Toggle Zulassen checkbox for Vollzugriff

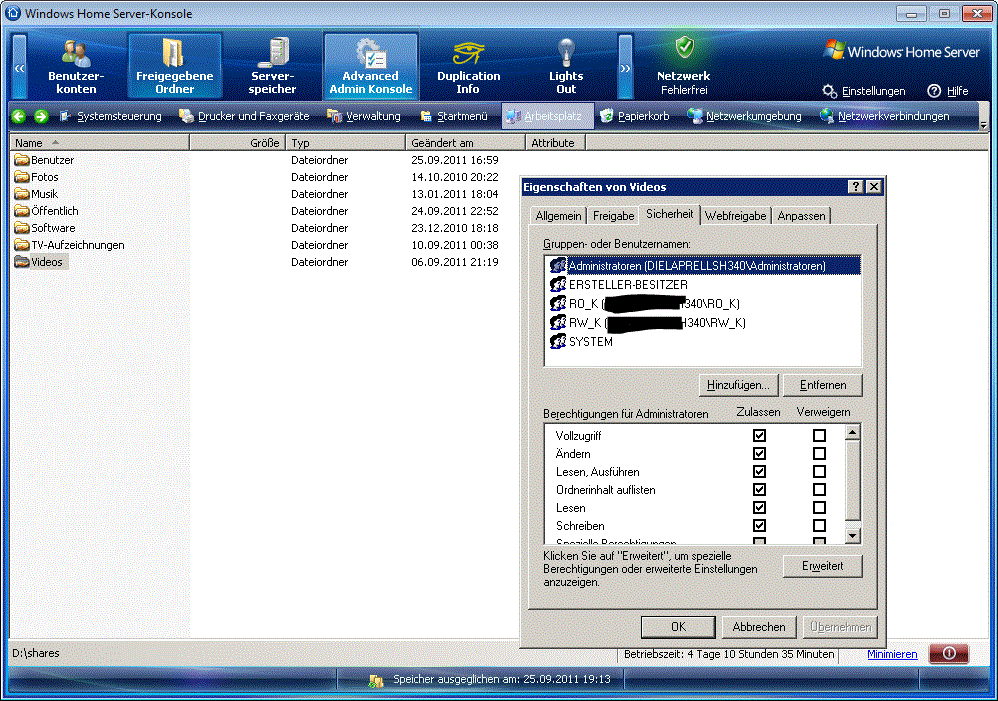759,435
